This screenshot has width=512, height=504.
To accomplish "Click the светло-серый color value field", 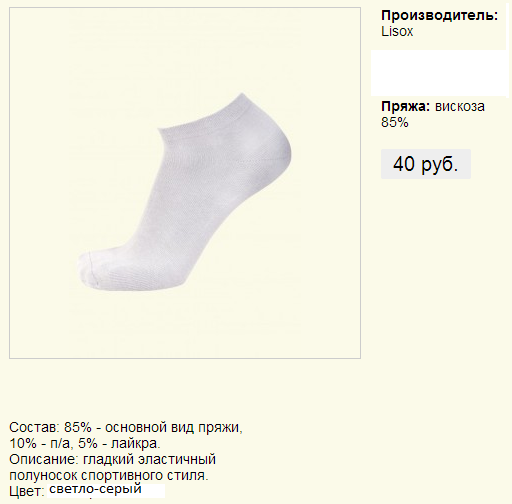I will pos(106,490).
